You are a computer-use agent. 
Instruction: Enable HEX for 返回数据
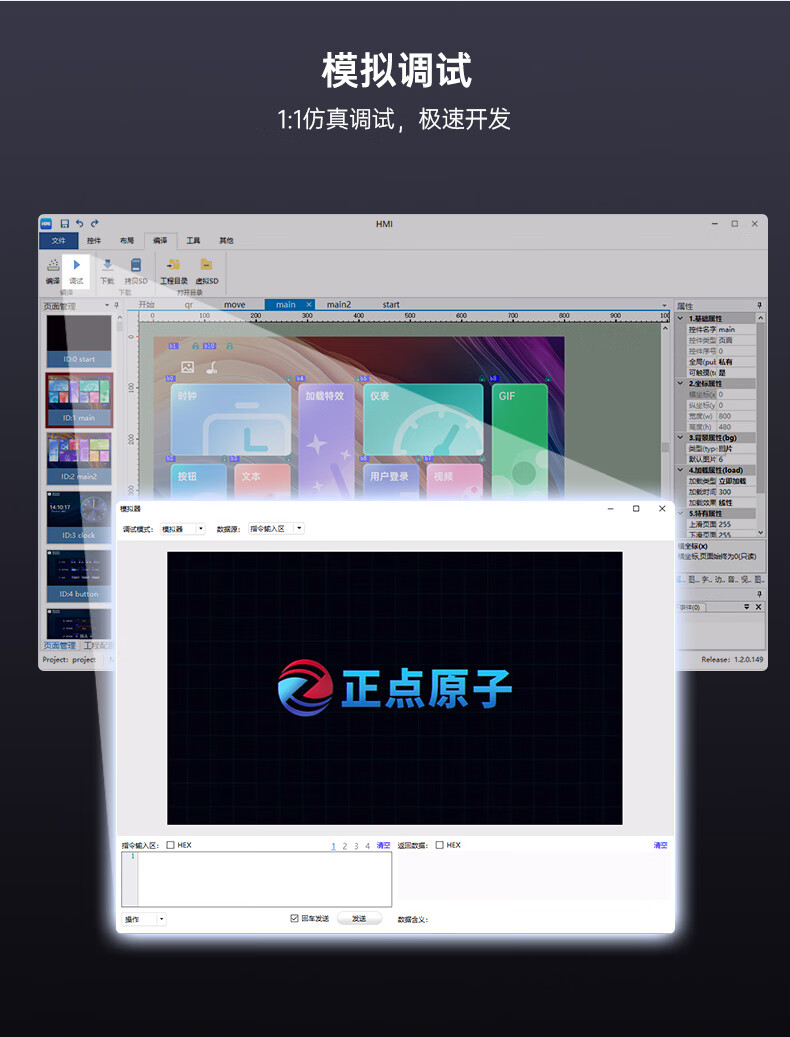[x=440, y=845]
